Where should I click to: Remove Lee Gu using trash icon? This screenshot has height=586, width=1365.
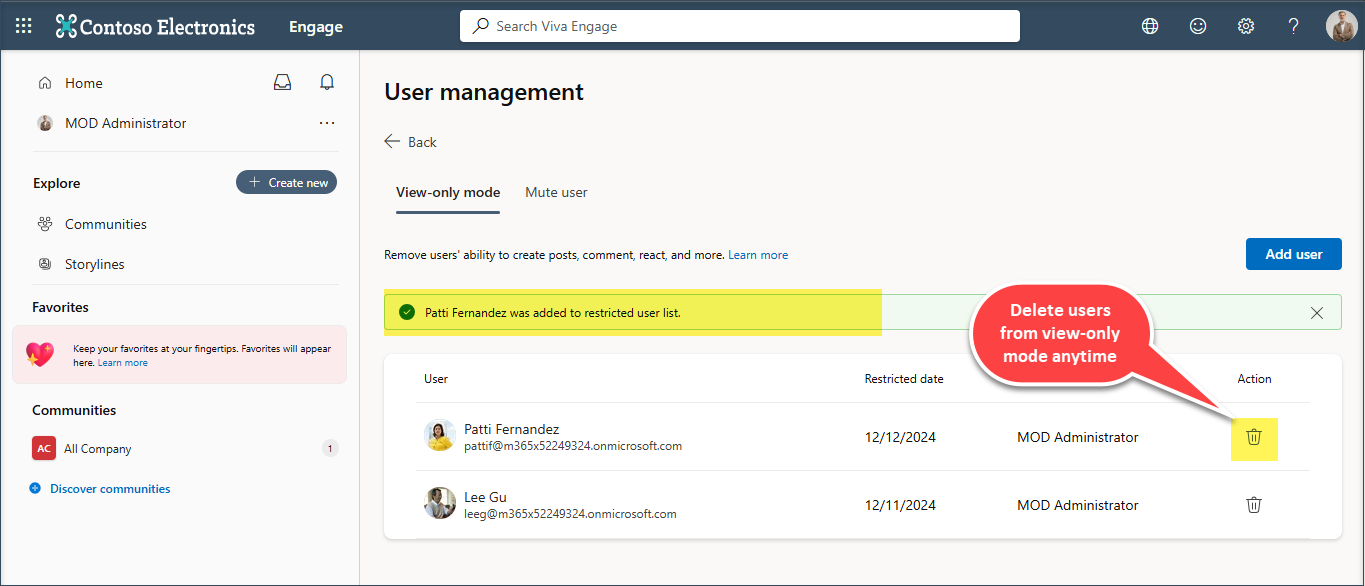point(1254,505)
